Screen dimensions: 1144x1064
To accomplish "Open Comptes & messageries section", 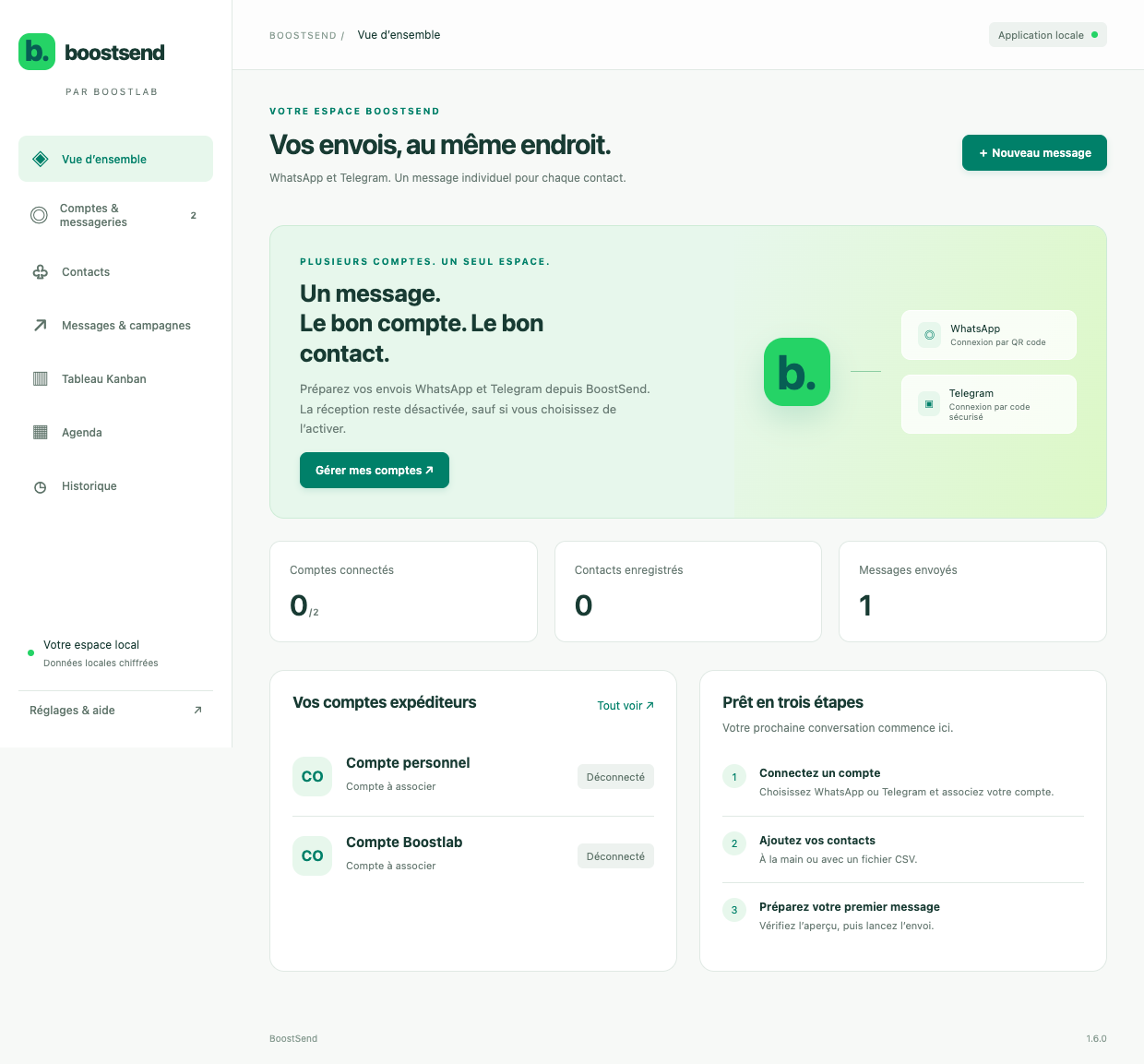I will pos(115,215).
